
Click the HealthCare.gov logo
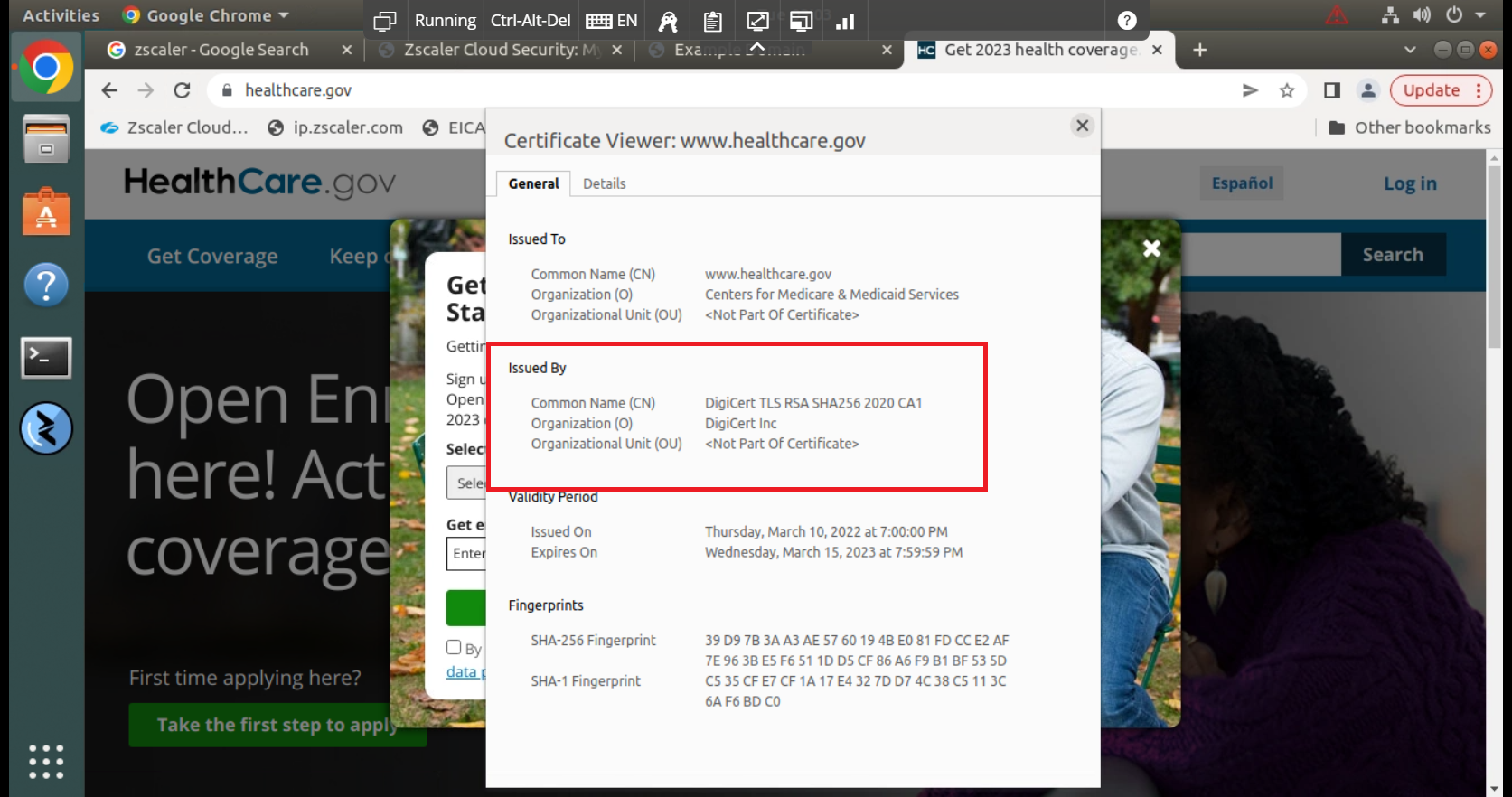pyautogui.click(x=260, y=183)
